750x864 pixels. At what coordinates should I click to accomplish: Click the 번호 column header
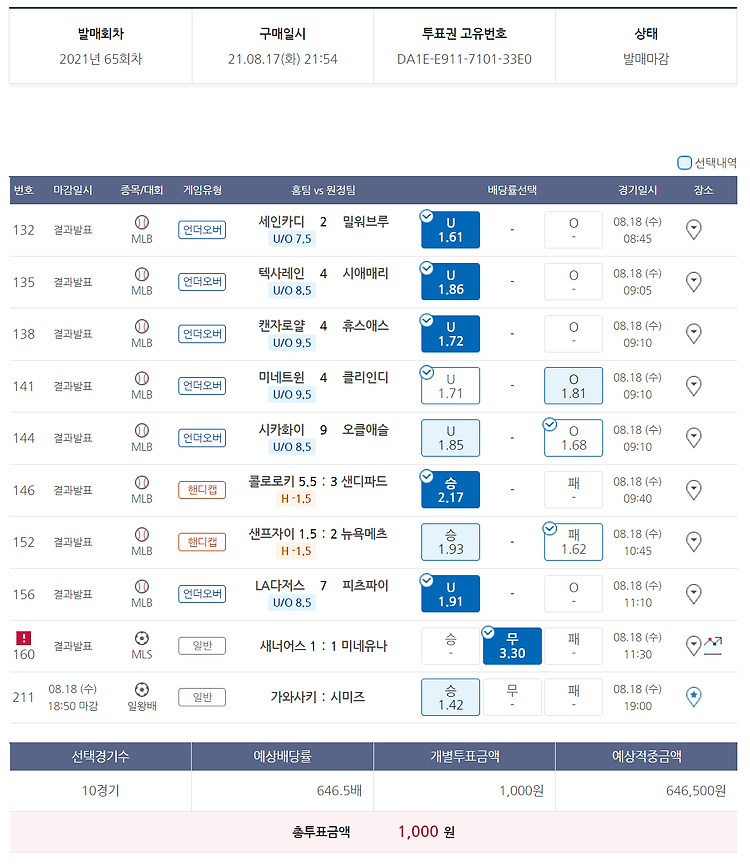click(x=24, y=190)
